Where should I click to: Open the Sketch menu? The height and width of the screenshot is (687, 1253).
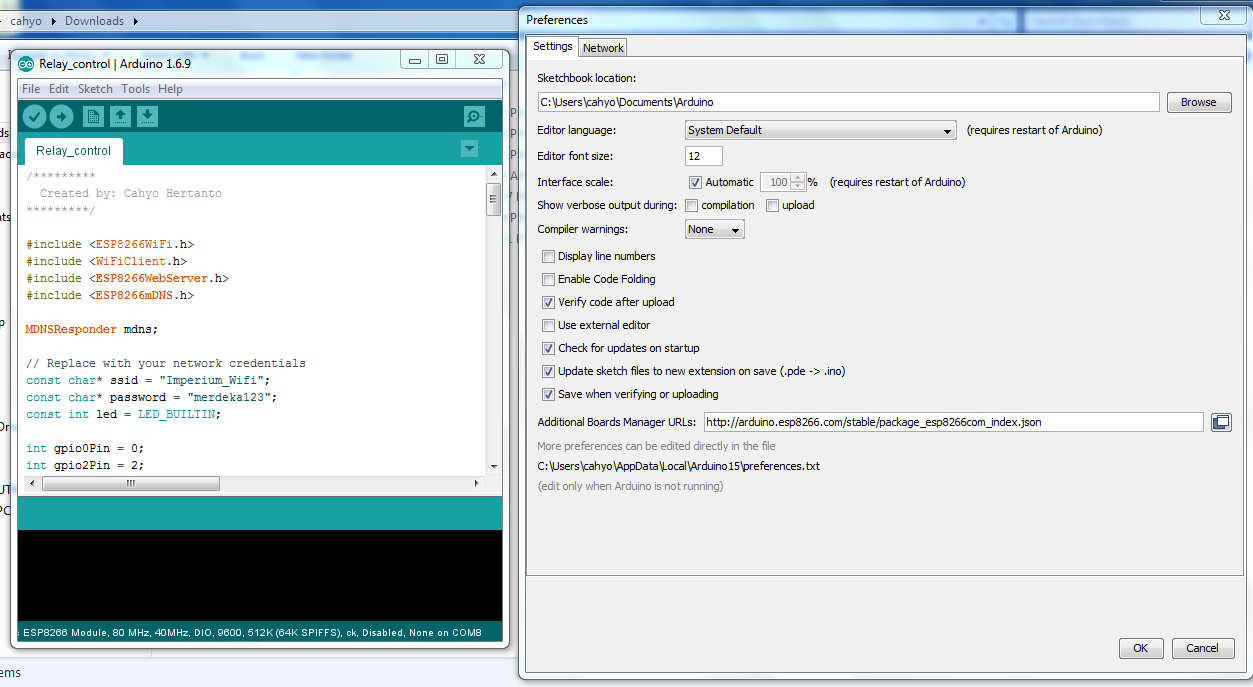click(x=95, y=89)
